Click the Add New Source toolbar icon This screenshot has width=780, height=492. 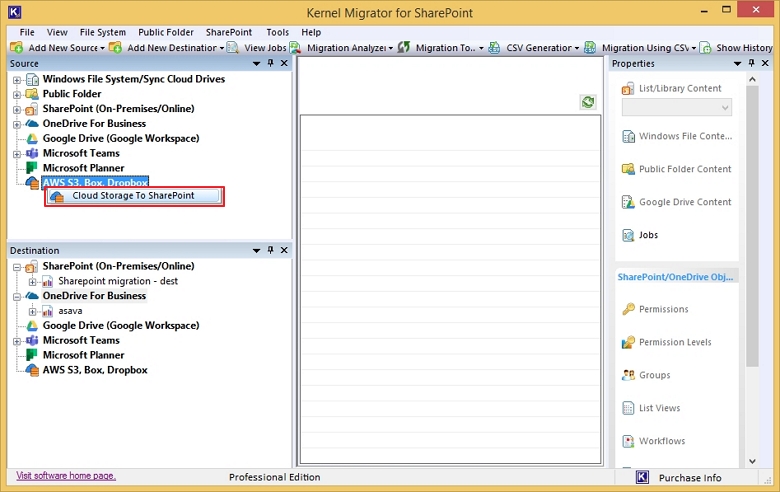[x=16, y=48]
